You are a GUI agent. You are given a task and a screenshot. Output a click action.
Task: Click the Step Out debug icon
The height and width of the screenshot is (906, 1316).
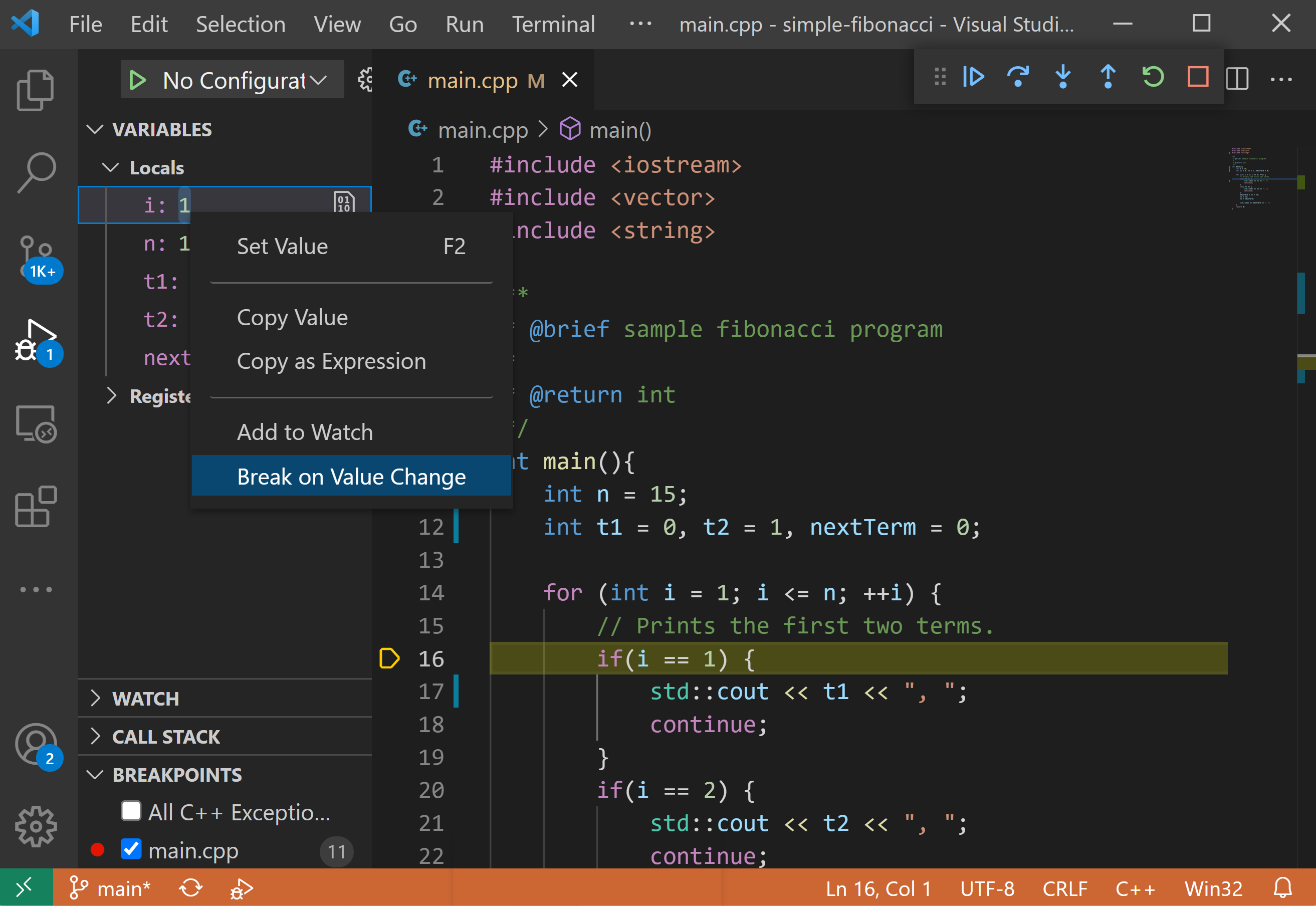tap(1109, 78)
